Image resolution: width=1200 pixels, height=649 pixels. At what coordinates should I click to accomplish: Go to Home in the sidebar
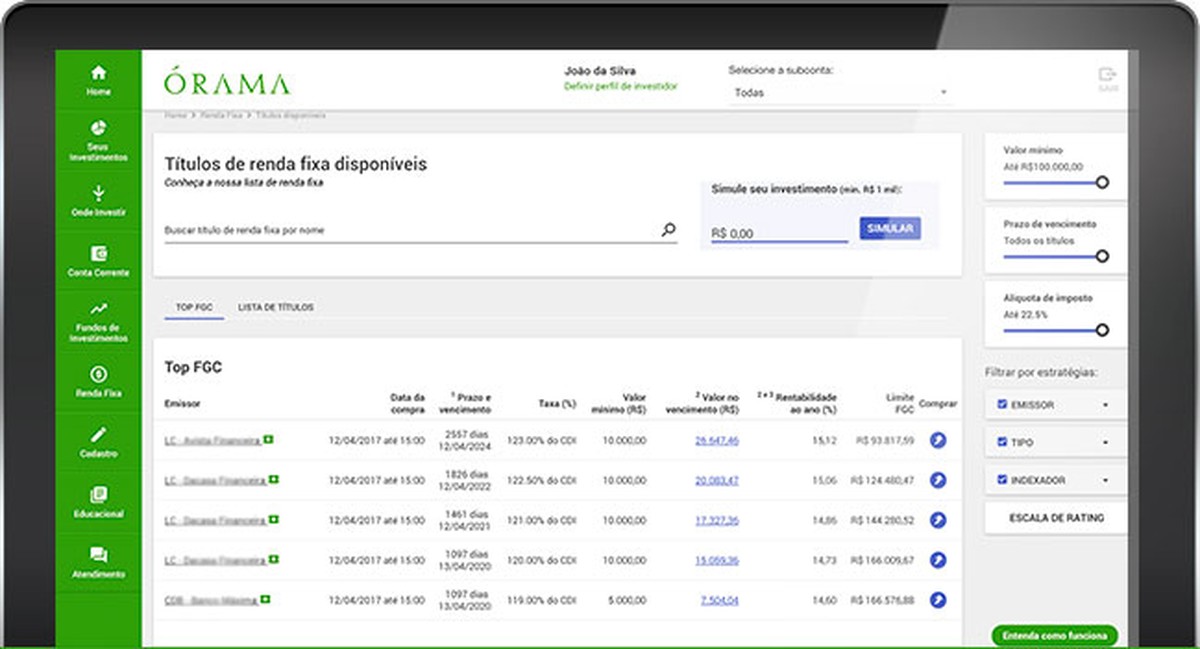98,73
